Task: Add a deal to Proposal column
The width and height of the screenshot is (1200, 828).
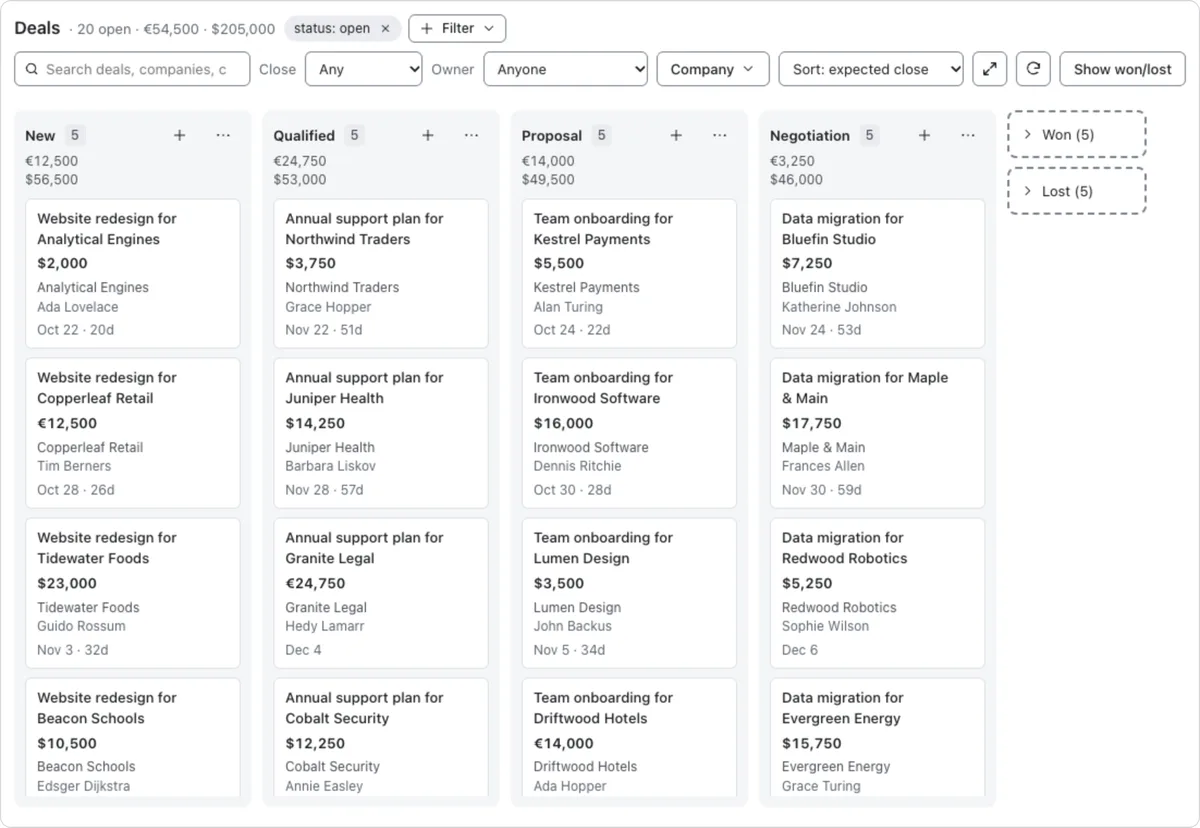Action: (x=675, y=135)
